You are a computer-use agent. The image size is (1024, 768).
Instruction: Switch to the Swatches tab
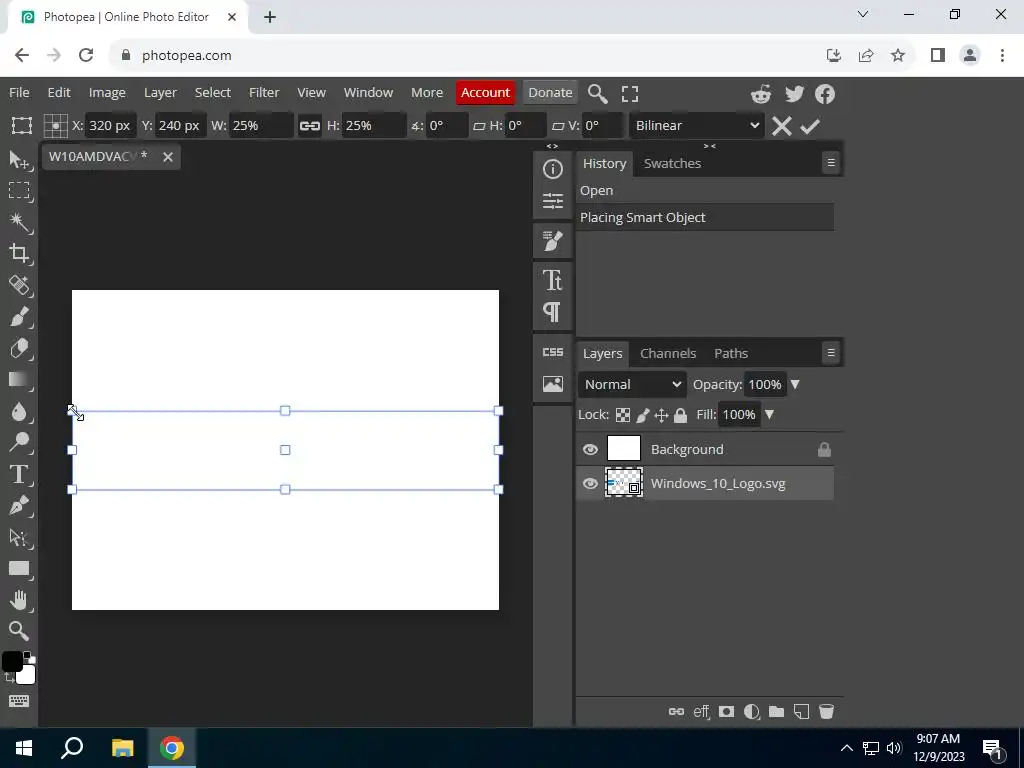672,163
